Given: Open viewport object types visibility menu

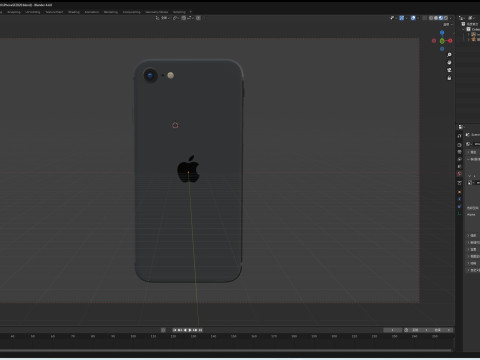Looking at the screenshot, I should tap(392, 18).
